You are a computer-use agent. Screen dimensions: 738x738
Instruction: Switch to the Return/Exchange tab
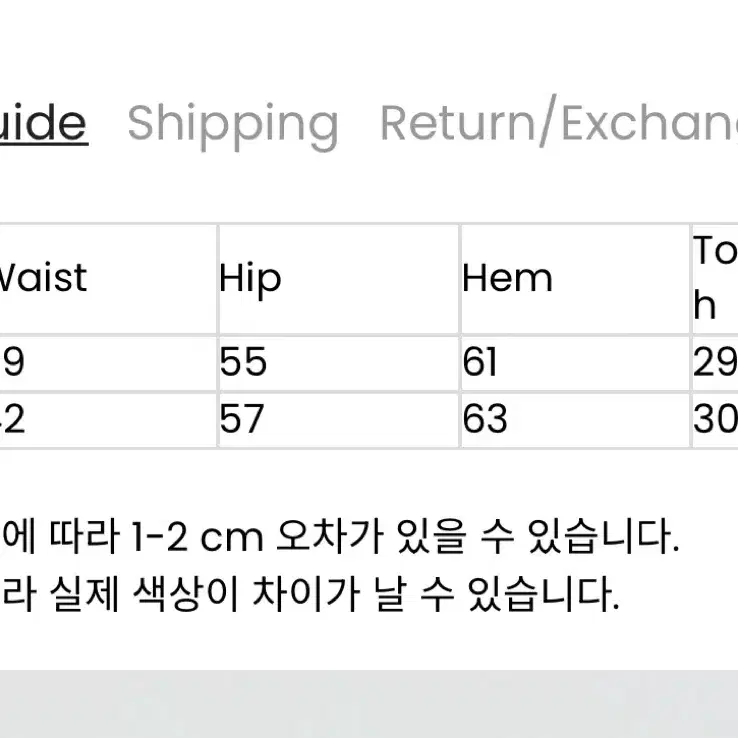click(559, 120)
